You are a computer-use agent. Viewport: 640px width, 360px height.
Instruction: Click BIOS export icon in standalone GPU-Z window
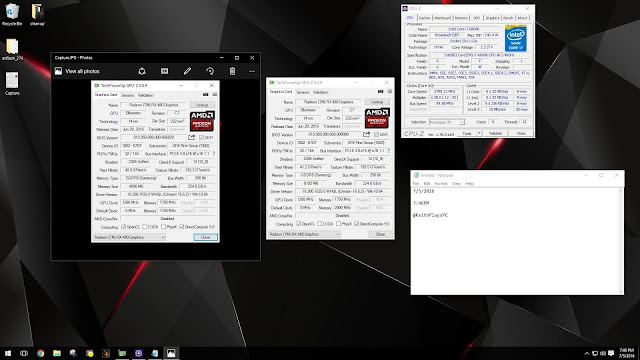[367, 134]
